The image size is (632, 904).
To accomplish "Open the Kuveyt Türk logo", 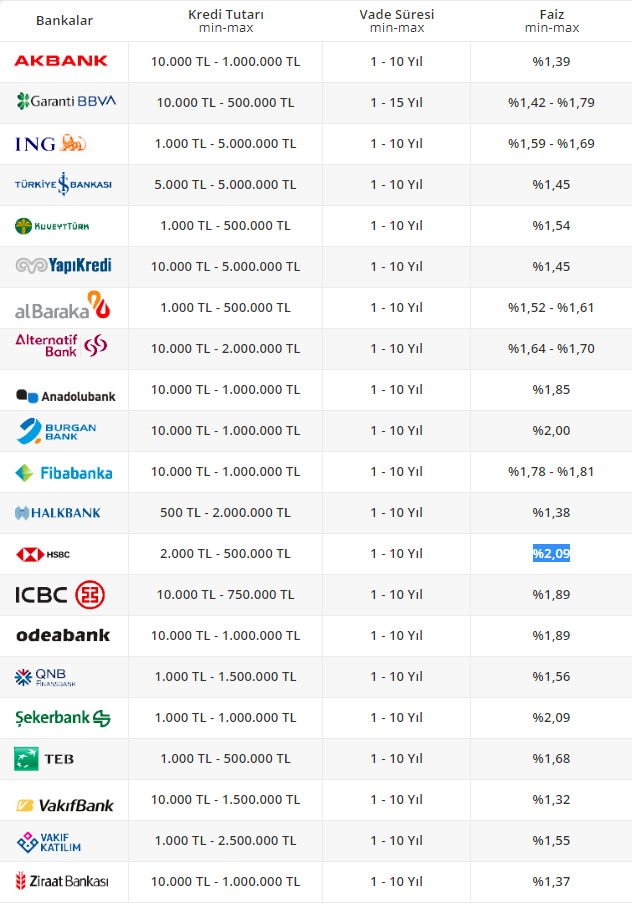I will pos(52,225).
